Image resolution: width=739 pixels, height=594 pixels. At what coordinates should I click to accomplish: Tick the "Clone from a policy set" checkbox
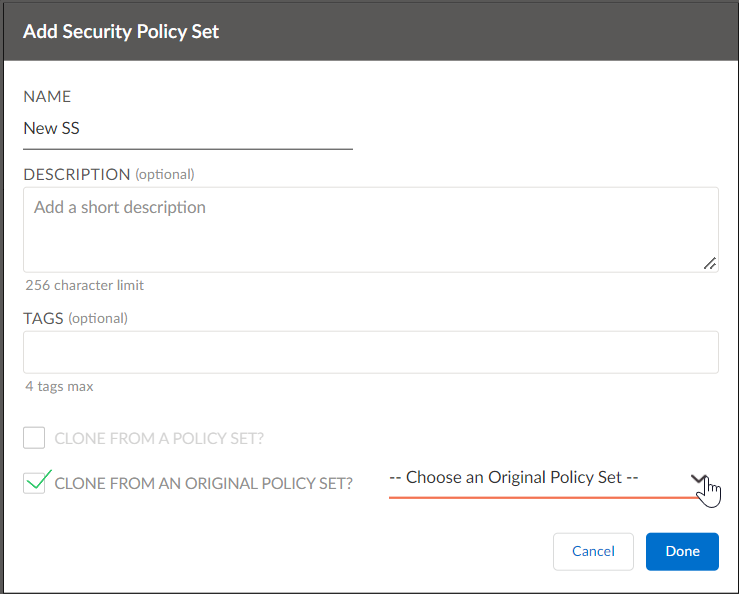(35, 438)
